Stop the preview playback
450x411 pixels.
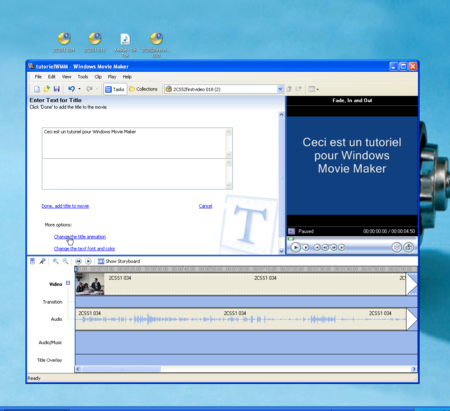[x=306, y=247]
